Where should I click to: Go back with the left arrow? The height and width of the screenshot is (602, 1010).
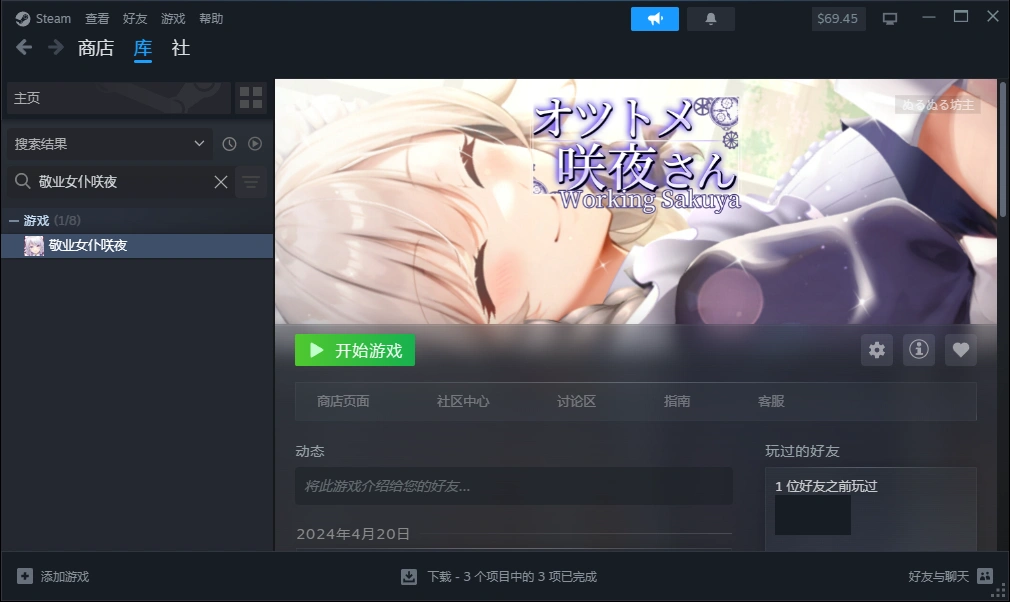(24, 47)
